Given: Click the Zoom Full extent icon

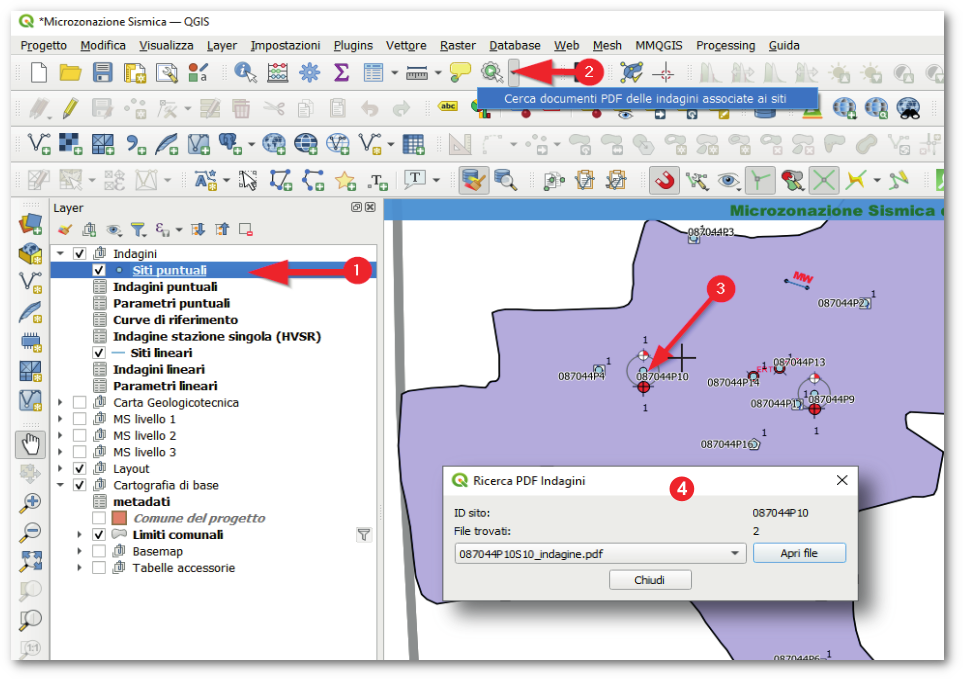Looking at the screenshot, I should (x=30, y=561).
